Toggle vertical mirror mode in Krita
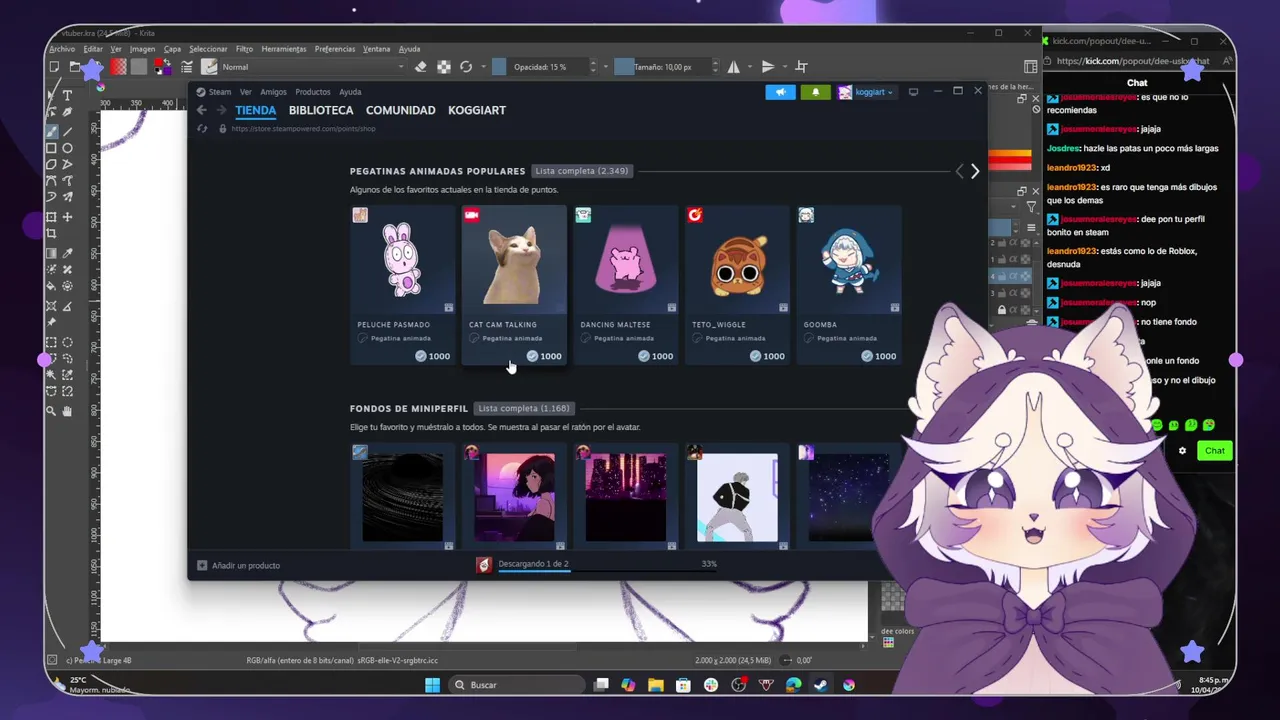 tap(768, 67)
